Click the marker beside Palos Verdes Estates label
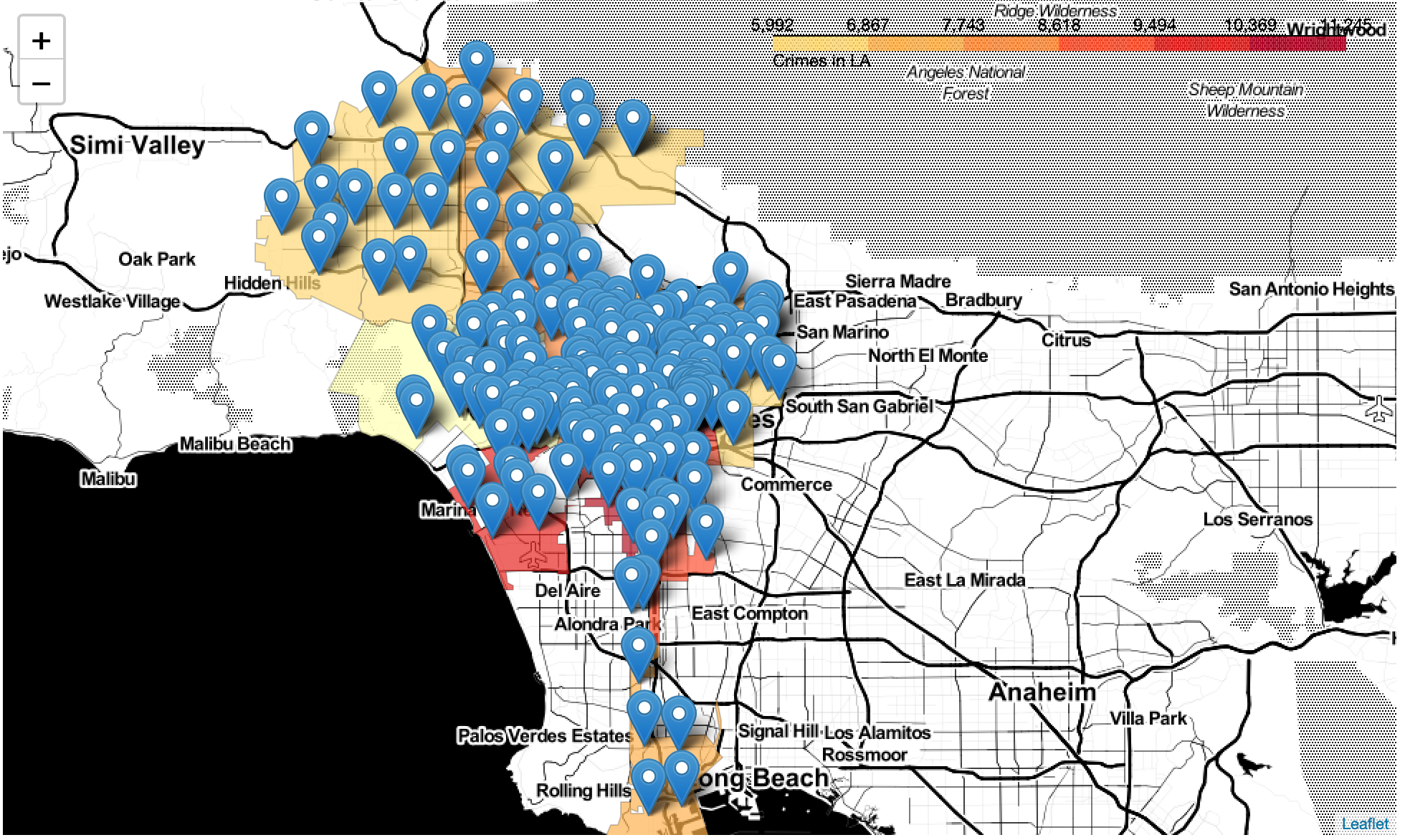Screen dimensions: 1405x840 tap(644, 714)
